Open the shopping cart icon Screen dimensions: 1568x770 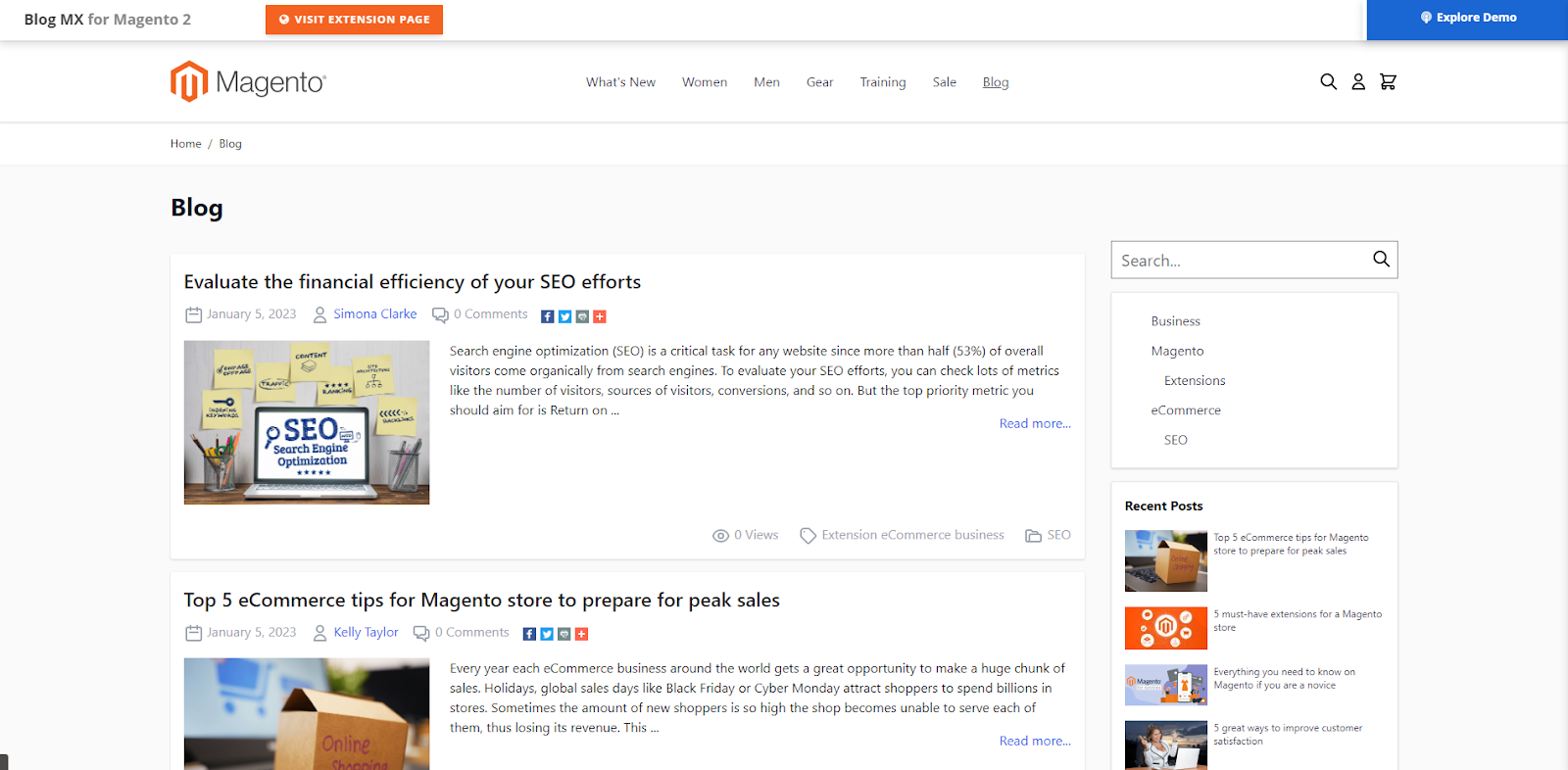coord(1388,81)
